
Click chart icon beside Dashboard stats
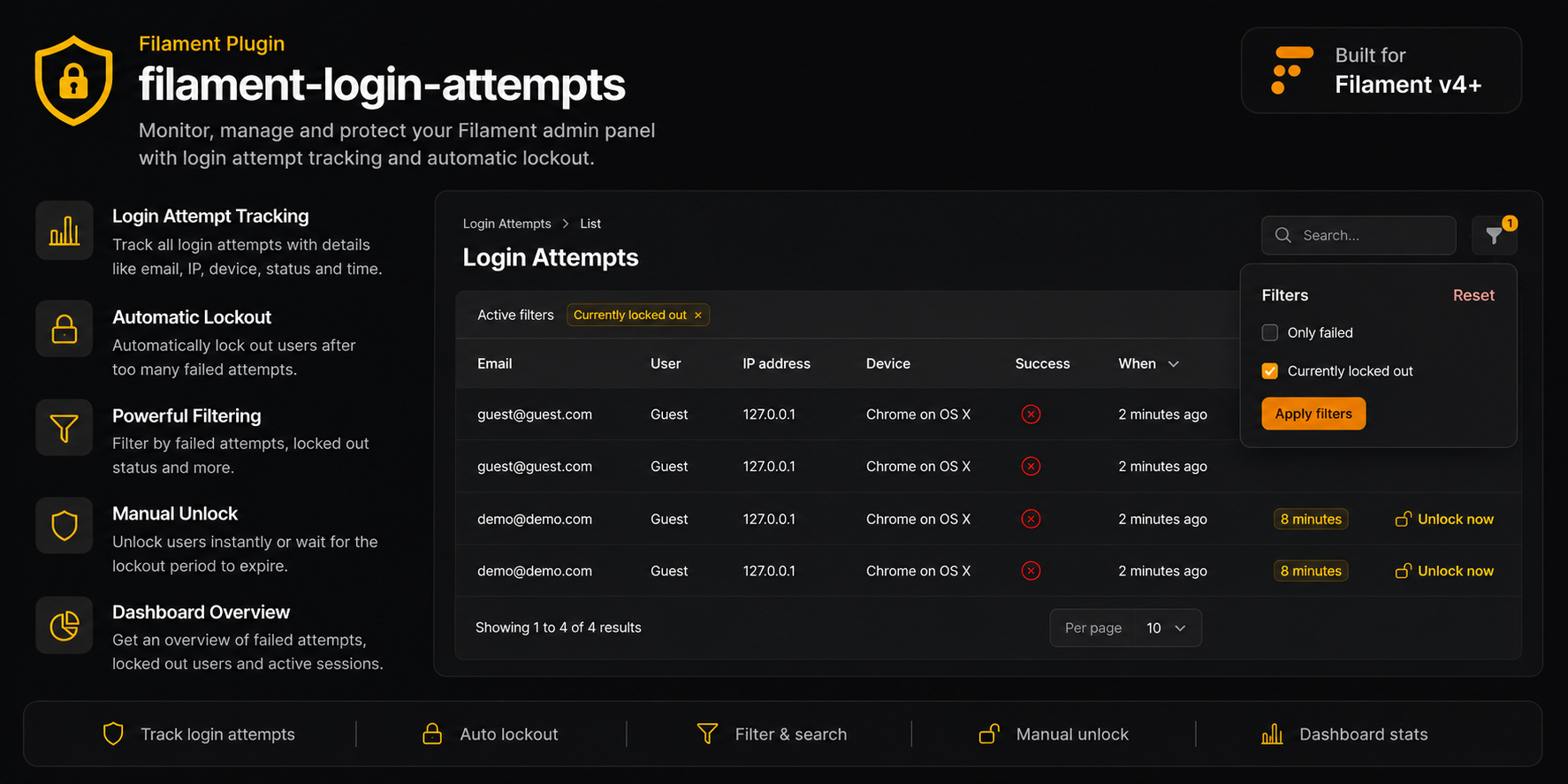(x=1272, y=734)
